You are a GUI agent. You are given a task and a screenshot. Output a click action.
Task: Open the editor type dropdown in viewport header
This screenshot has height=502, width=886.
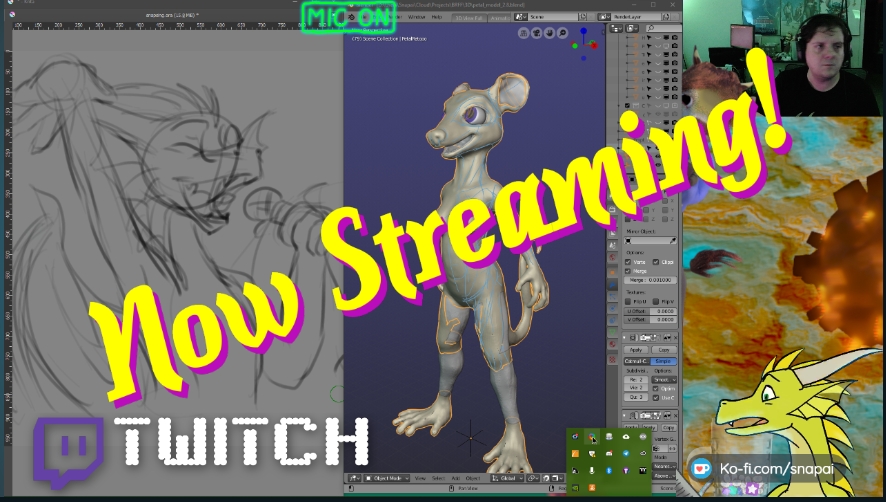click(354, 478)
